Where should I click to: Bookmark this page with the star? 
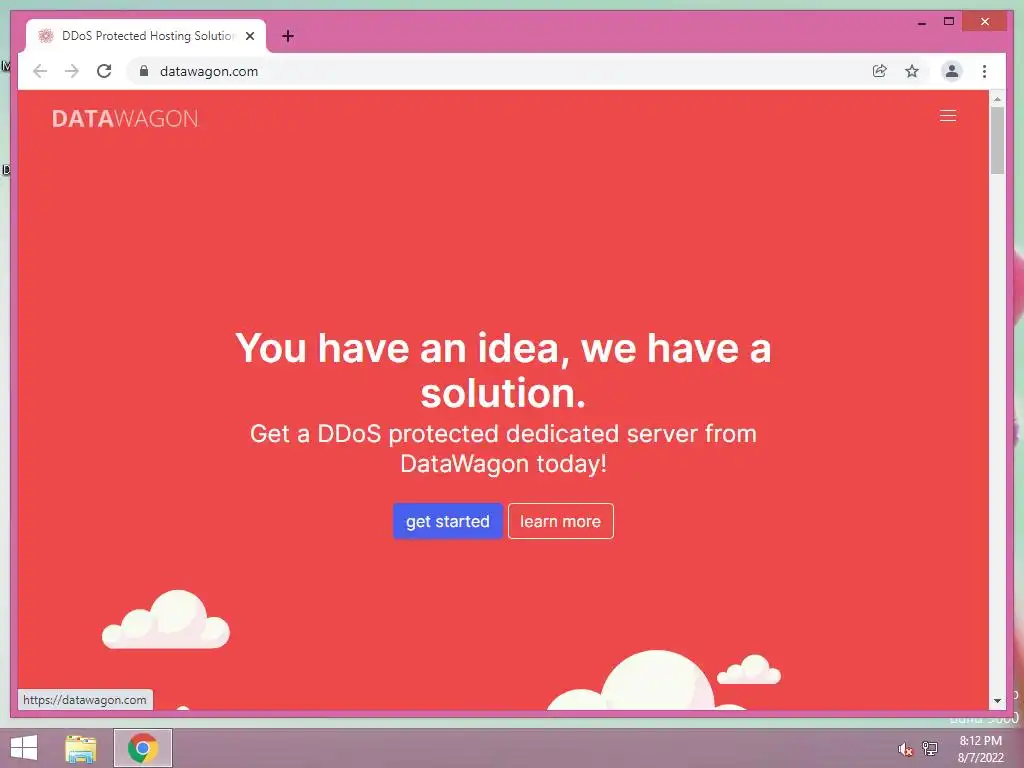[912, 71]
